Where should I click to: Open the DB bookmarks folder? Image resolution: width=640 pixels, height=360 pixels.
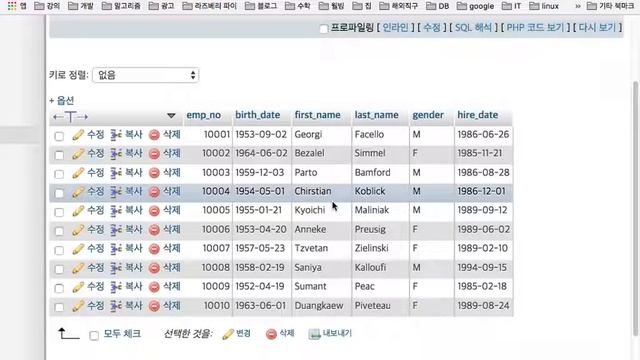click(438, 6)
